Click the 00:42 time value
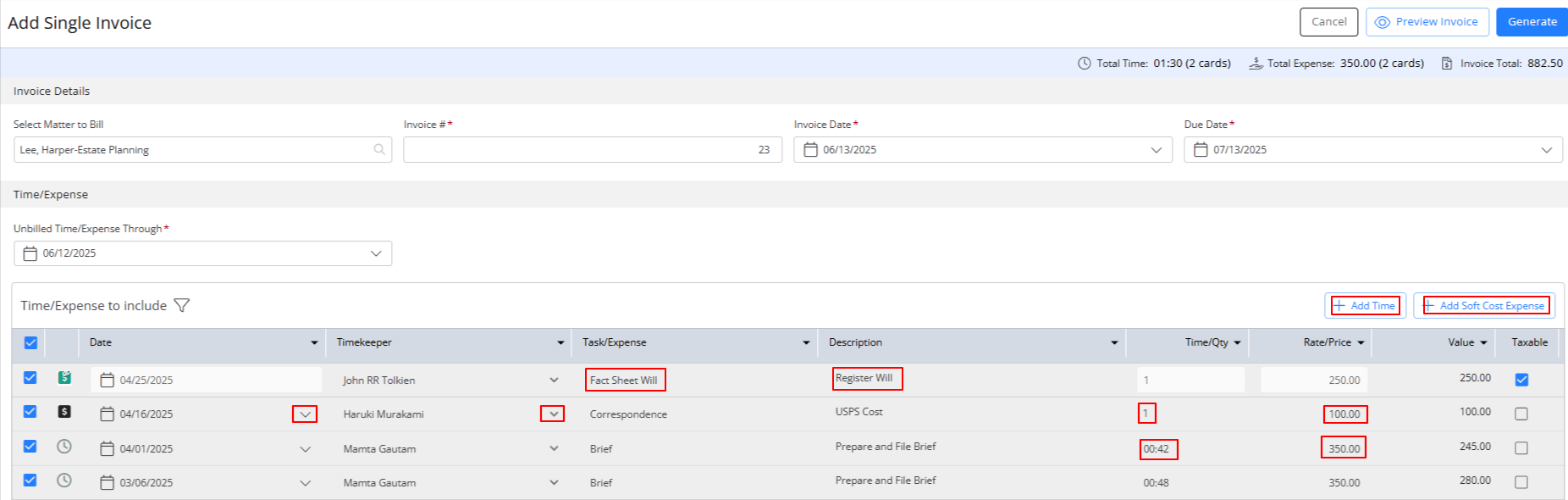This screenshot has width=1568, height=500. coord(1157,449)
